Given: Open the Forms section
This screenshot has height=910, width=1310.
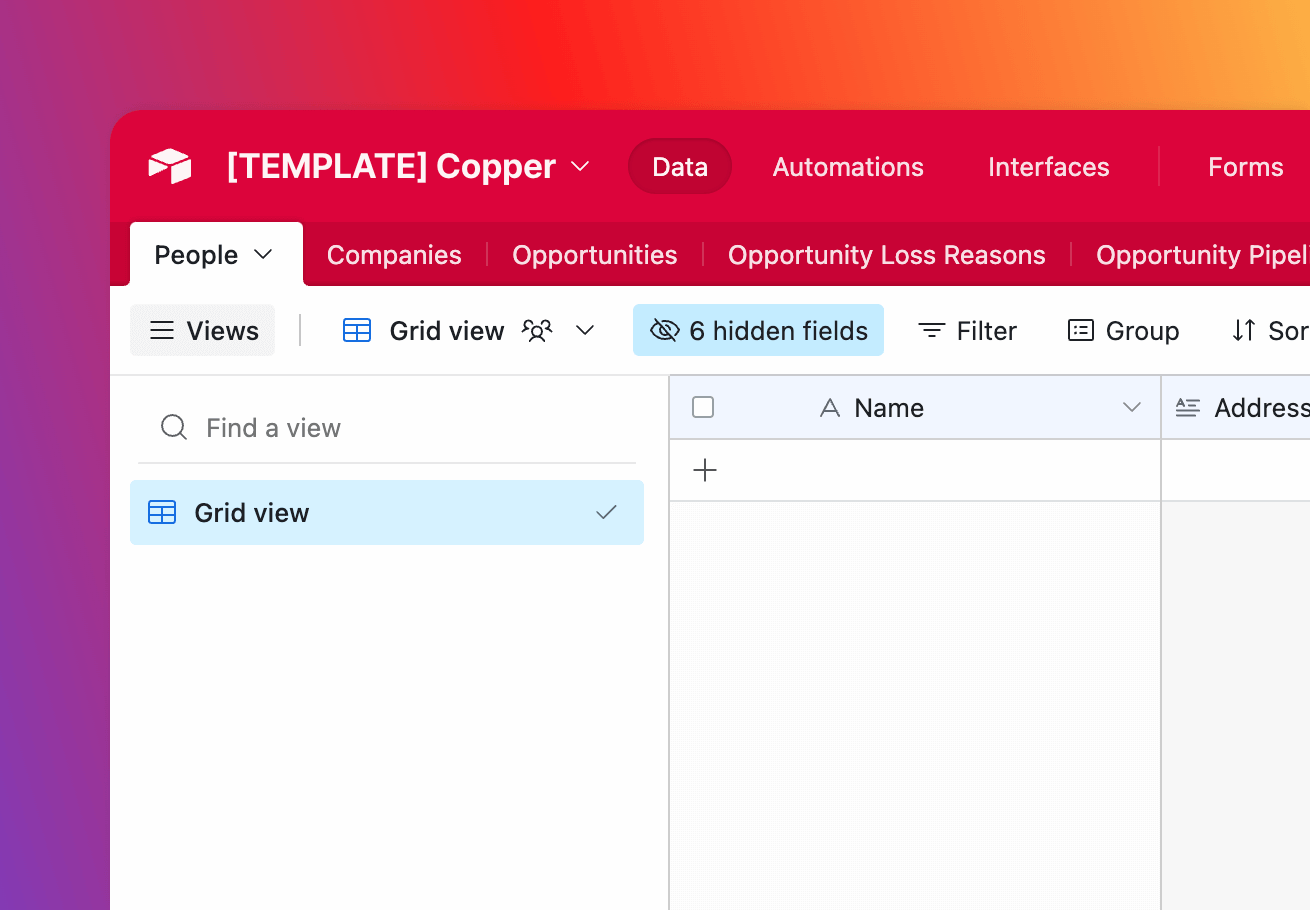Looking at the screenshot, I should 1245,167.
